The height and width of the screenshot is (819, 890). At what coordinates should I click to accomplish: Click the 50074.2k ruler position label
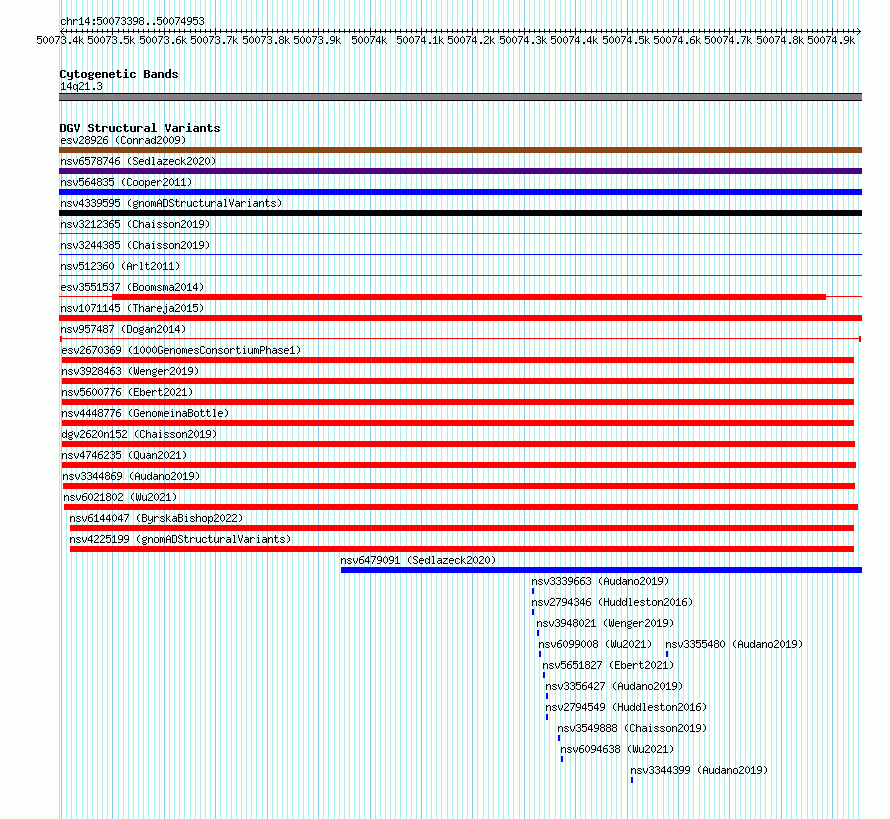(x=471, y=40)
